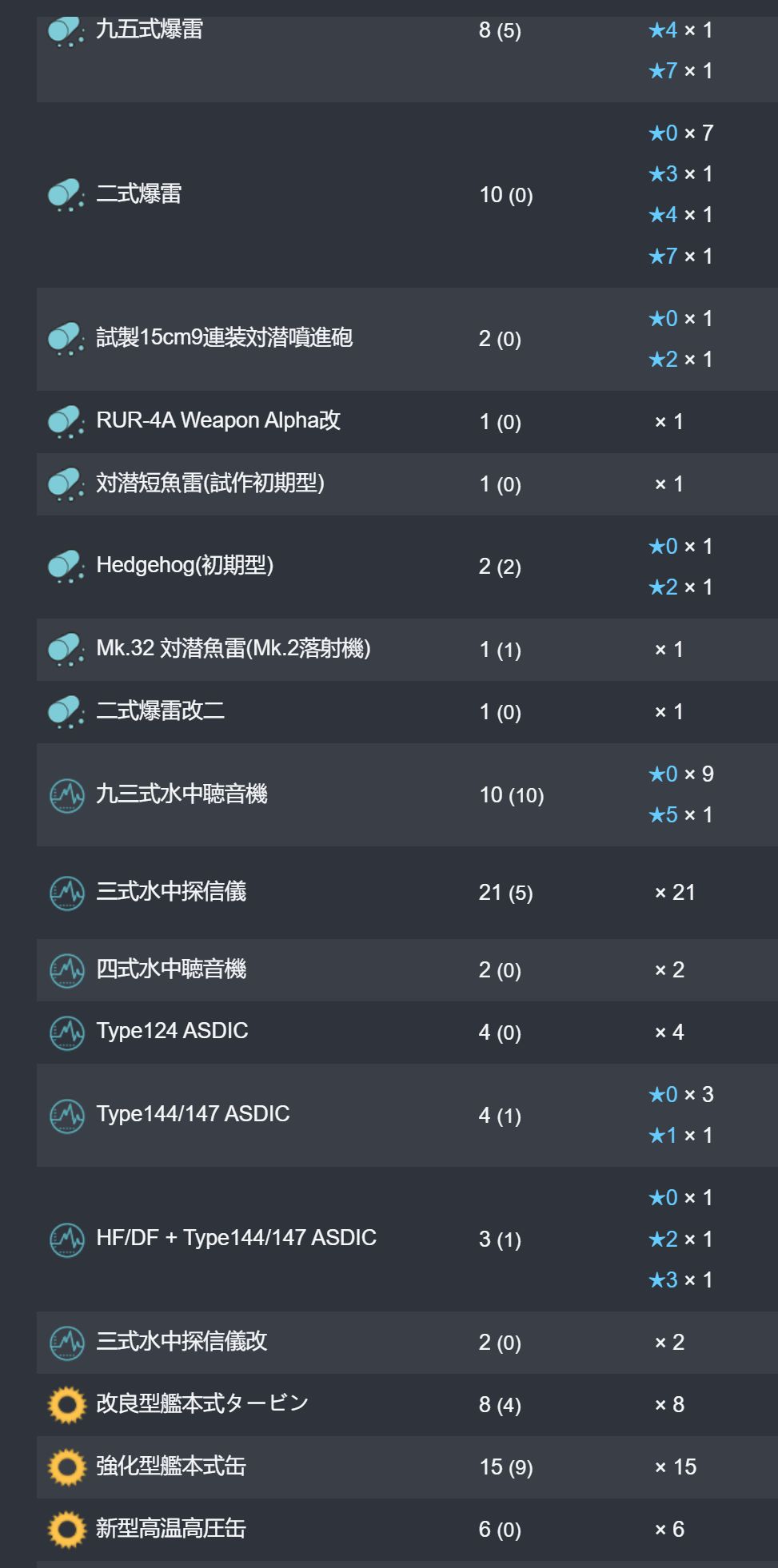This screenshot has height=1568, width=778.
Task: Select the RUR-4A Weapon Alpha改 icon
Action: (x=66, y=421)
